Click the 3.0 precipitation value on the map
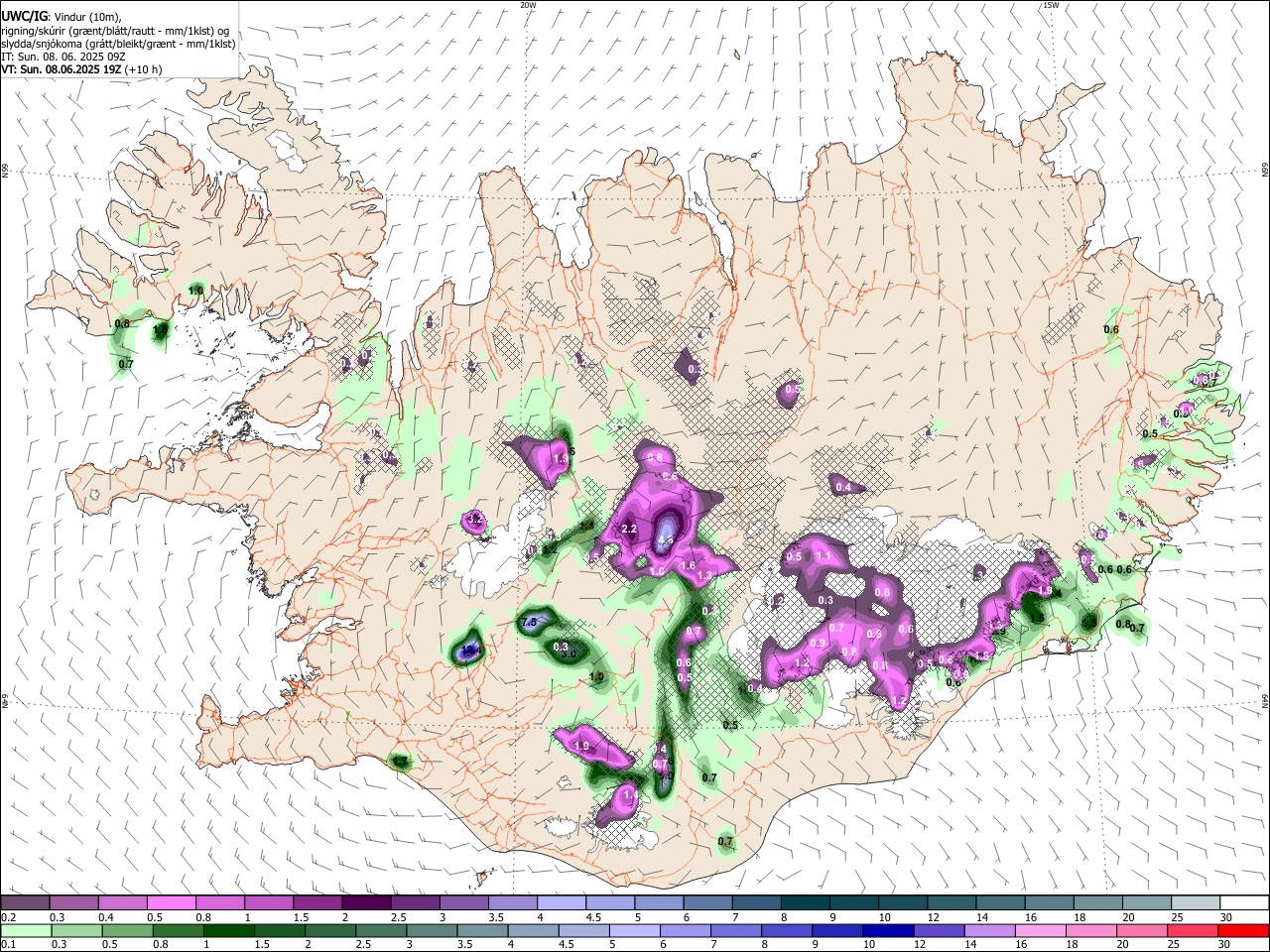Screen dimensions: 1270x952 pyautogui.click(x=569, y=654)
